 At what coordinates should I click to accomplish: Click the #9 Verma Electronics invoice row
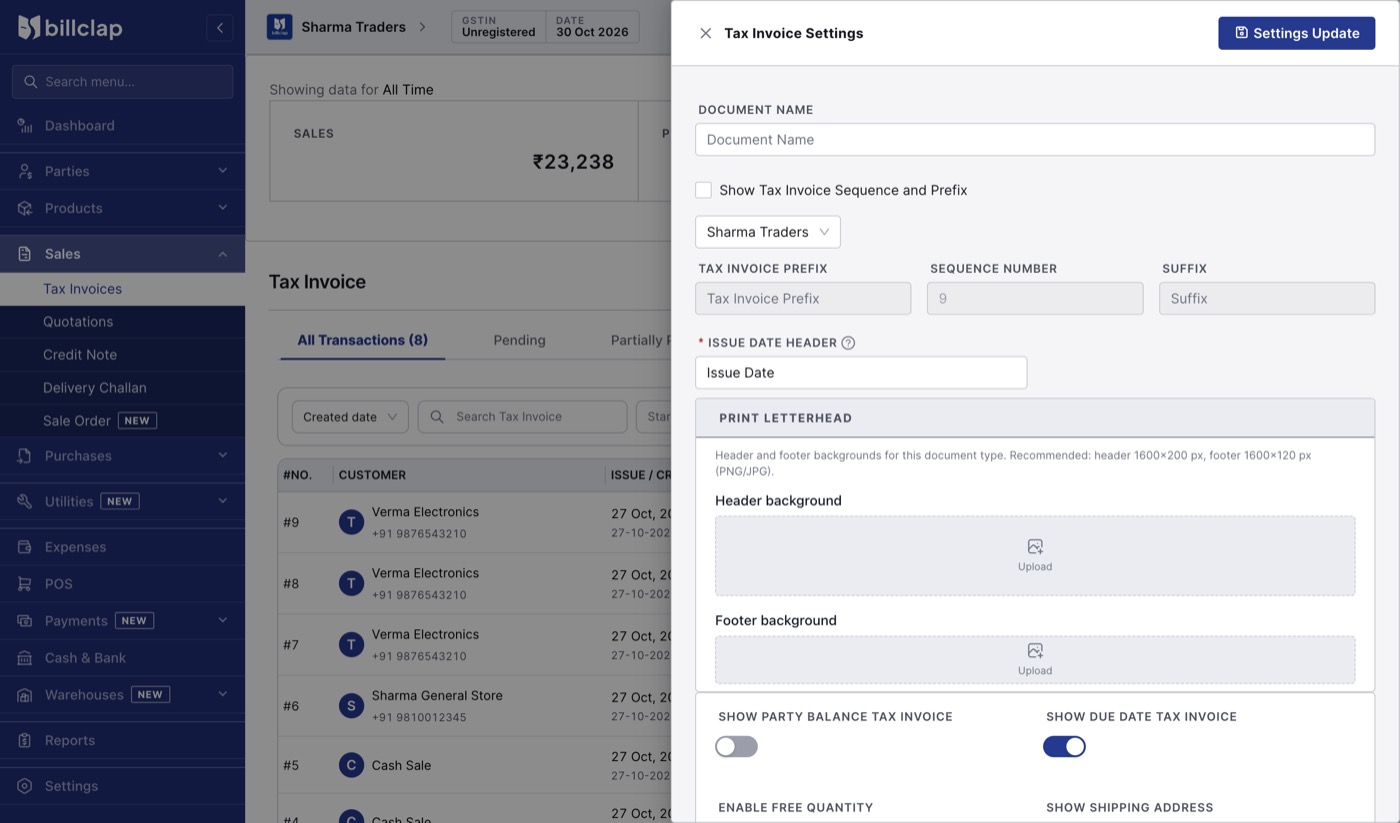coord(475,522)
